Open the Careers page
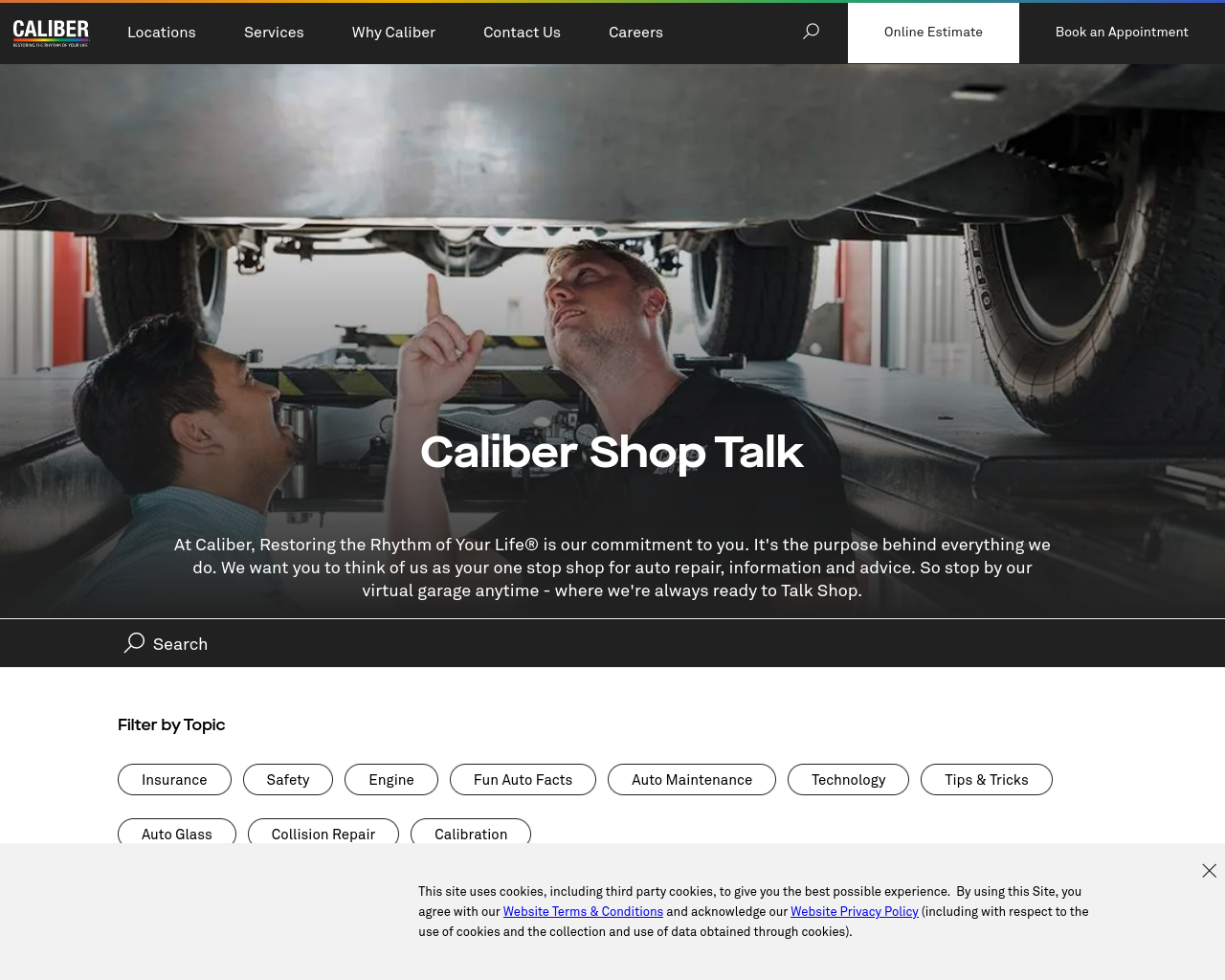The image size is (1225, 980). (x=635, y=33)
